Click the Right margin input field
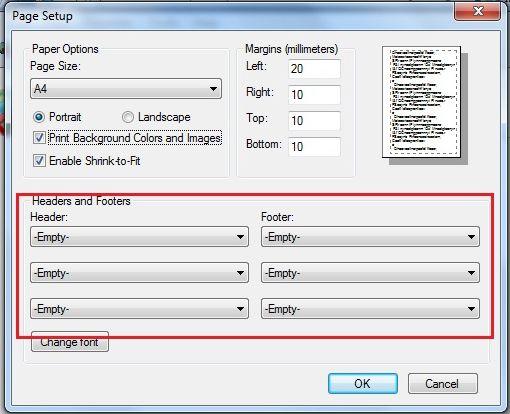Image resolution: width=510 pixels, height=414 pixels. (314, 95)
